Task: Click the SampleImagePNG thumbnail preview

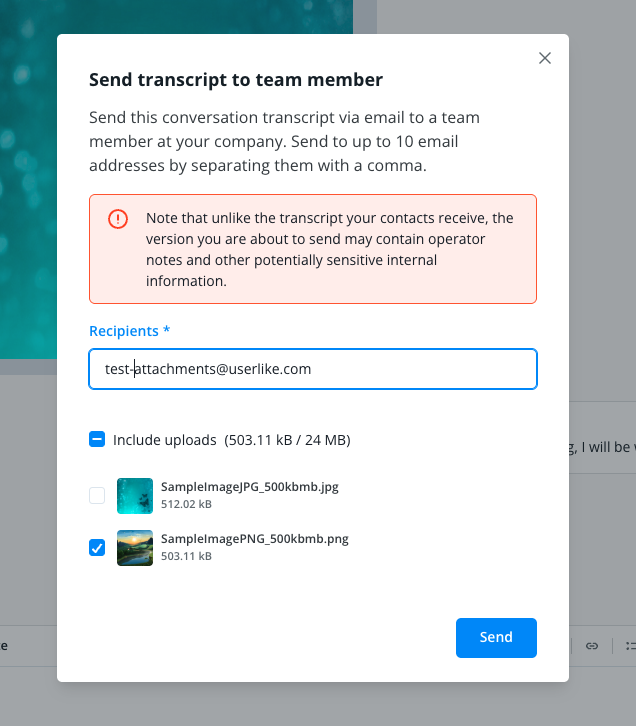Action: [135, 548]
